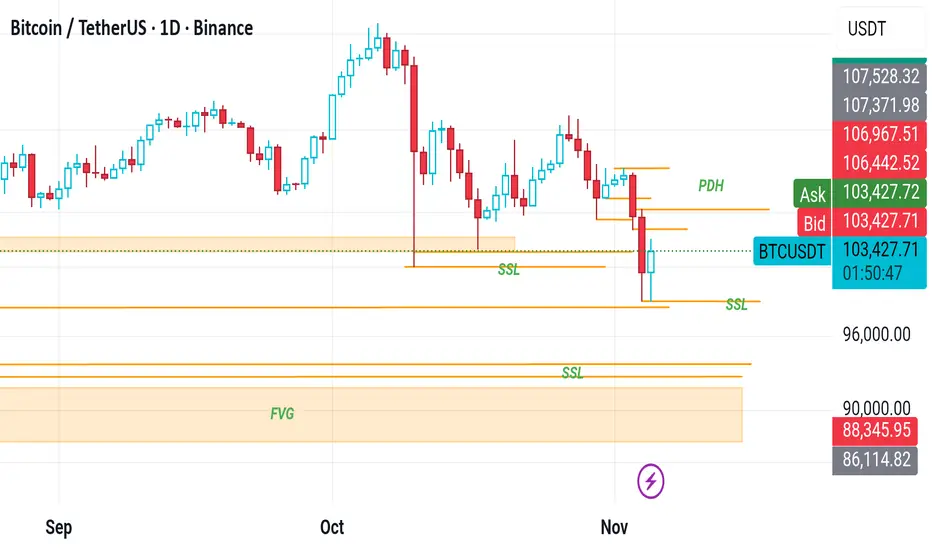Click the Bitcoin / TetherUS chart title
The image size is (932, 550).
pyautogui.click(x=131, y=28)
